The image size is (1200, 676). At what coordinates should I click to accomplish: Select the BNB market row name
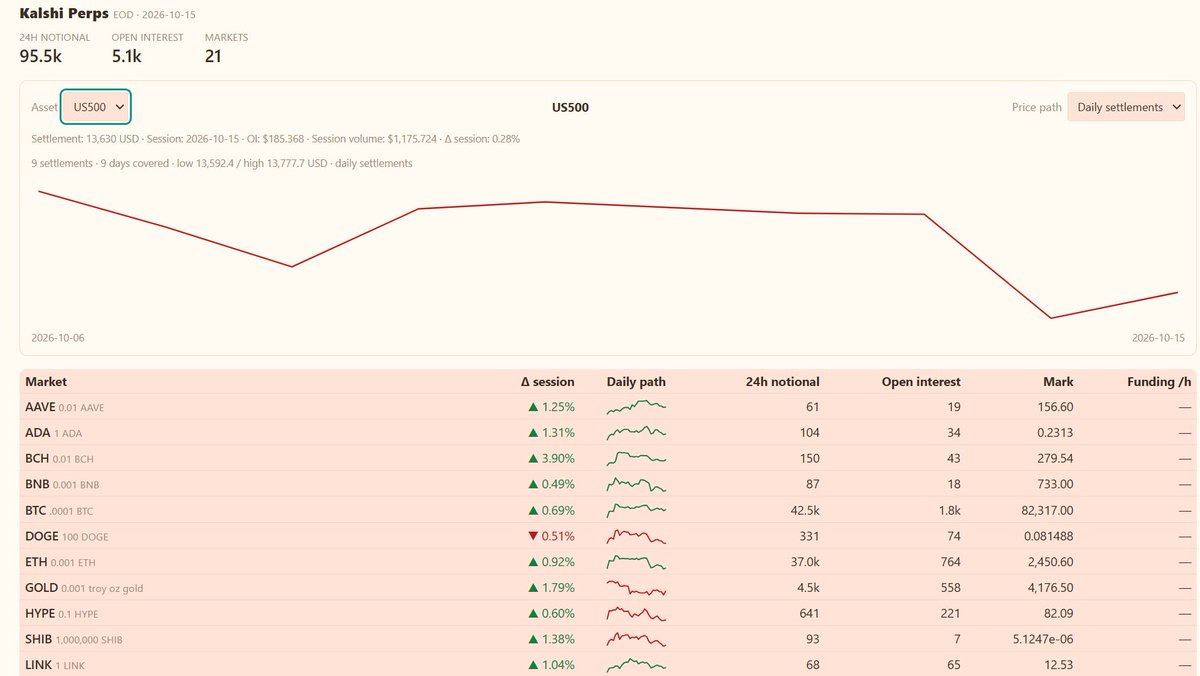[37, 484]
